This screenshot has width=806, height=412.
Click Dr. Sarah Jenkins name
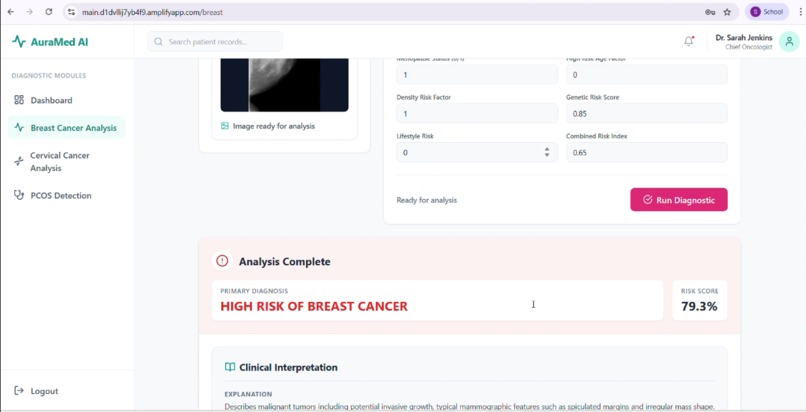tap(743, 38)
